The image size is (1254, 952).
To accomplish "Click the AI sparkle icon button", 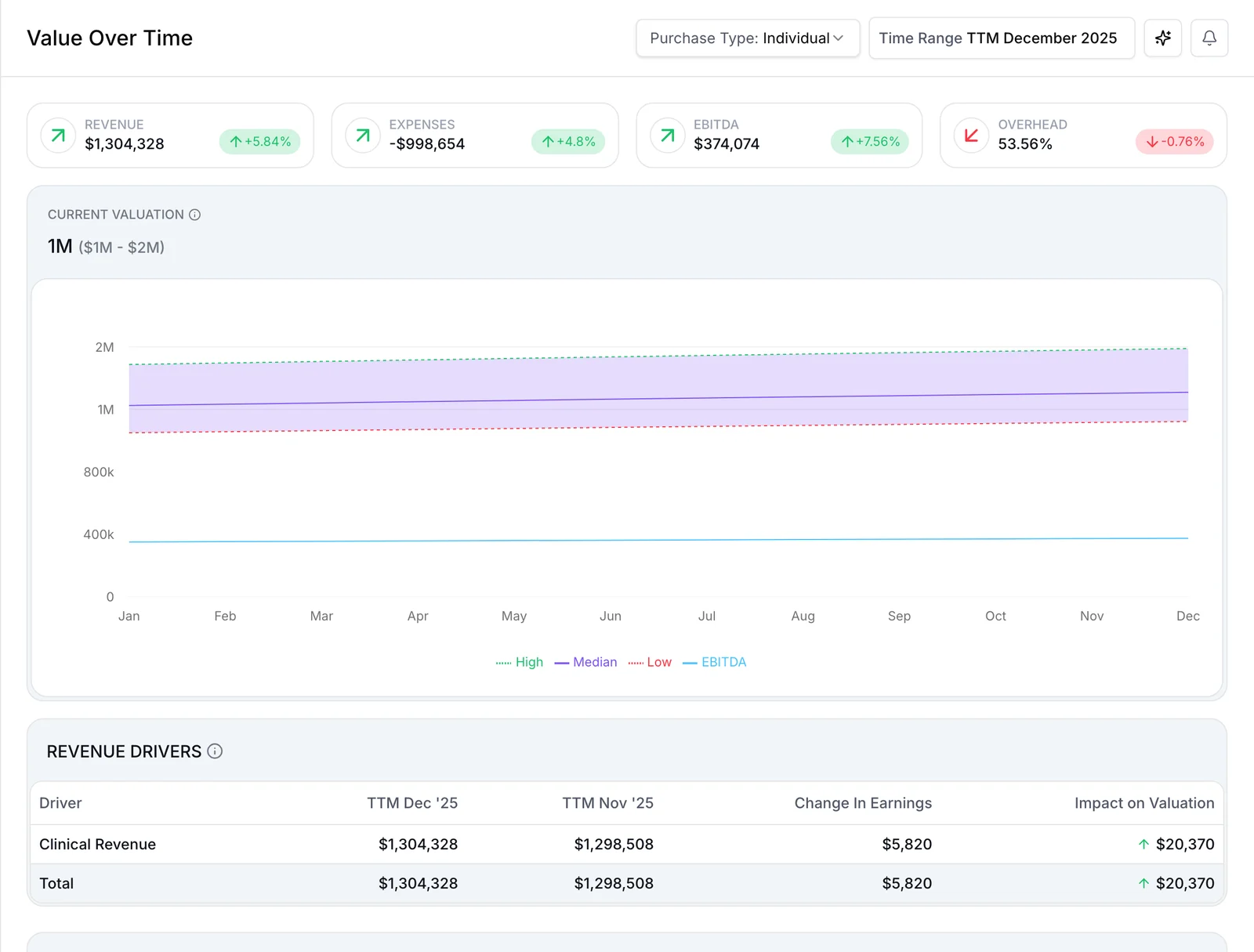I will point(1162,38).
